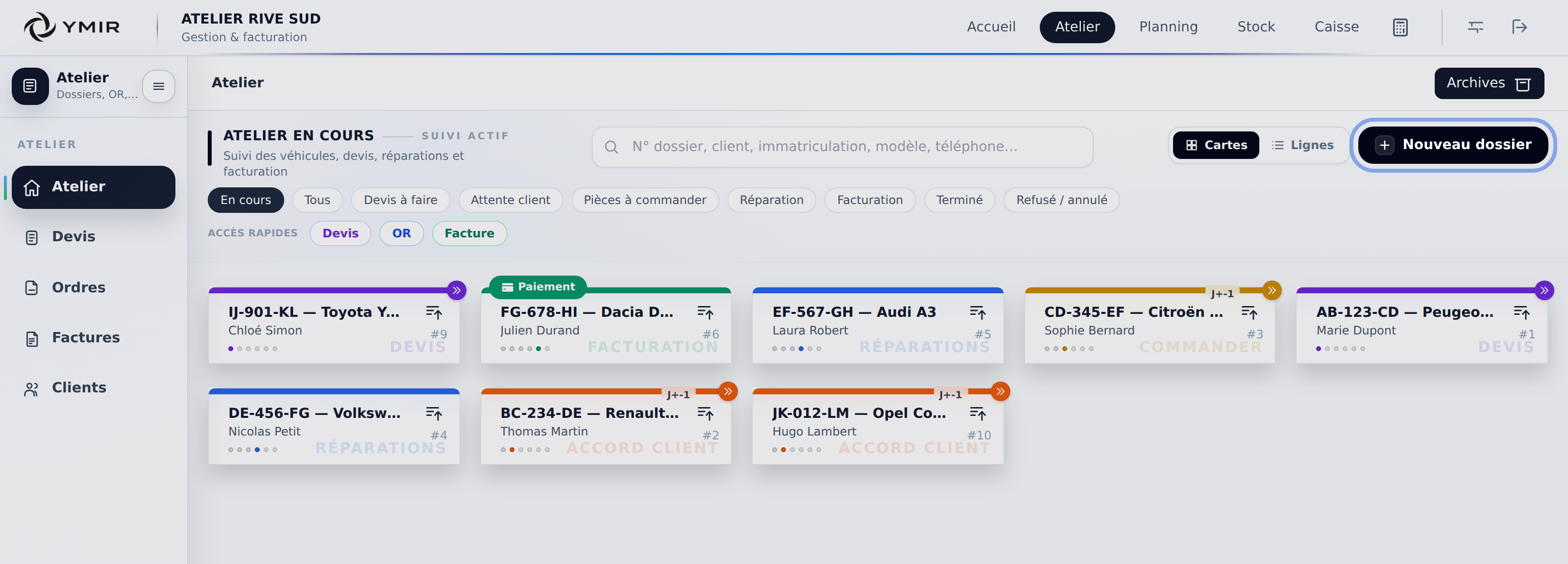Viewport: 1568px width, 564px height.
Task: Click customer name Marie Dupont
Action: [1355, 330]
